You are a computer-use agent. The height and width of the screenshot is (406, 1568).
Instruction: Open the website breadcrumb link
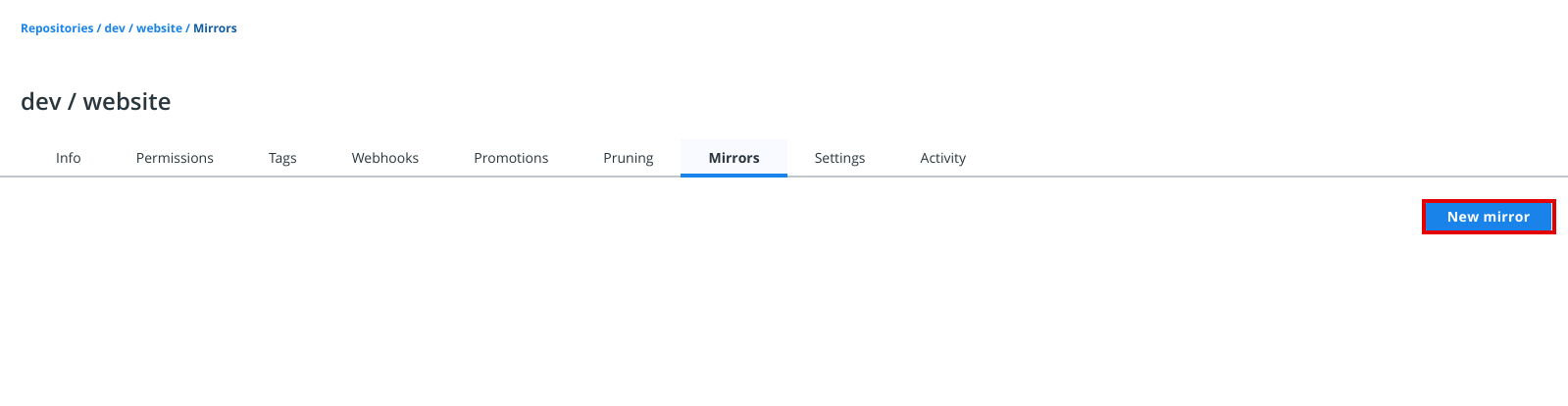point(159,28)
